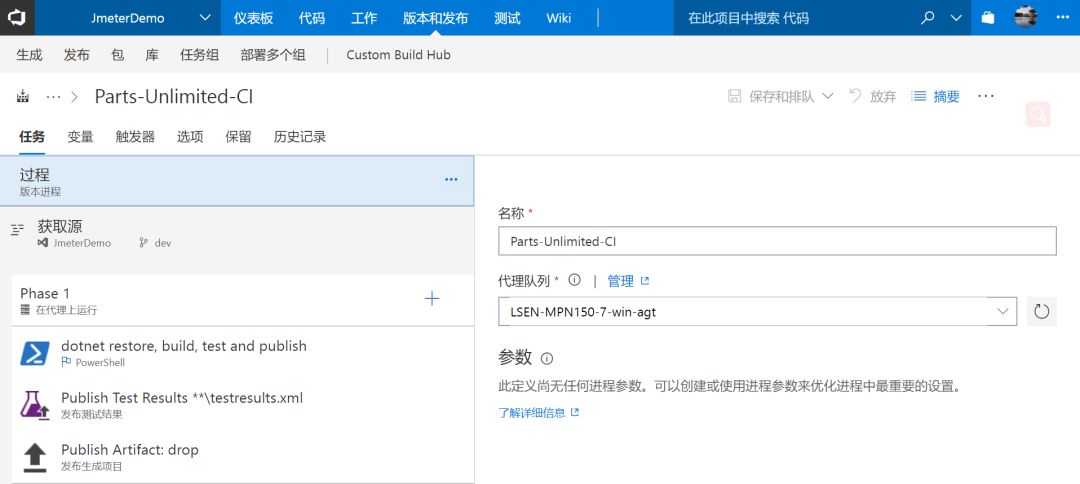
Task: Open the user profile avatar
Action: click(x=1026, y=18)
